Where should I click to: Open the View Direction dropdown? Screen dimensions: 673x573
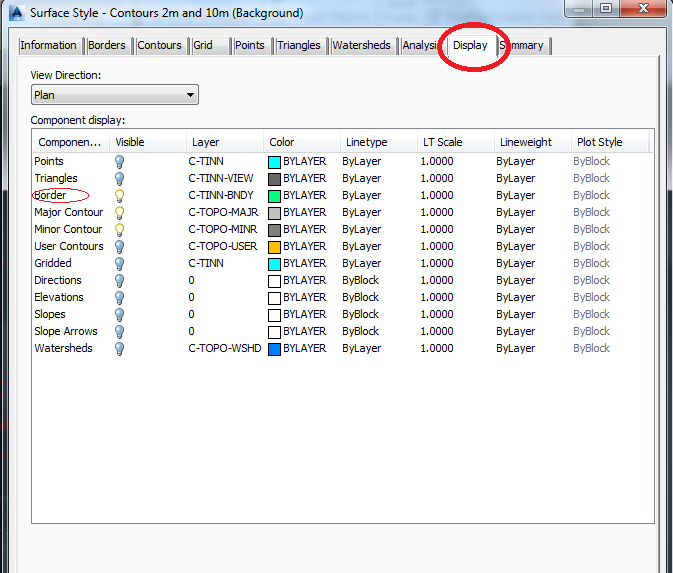(x=114, y=95)
